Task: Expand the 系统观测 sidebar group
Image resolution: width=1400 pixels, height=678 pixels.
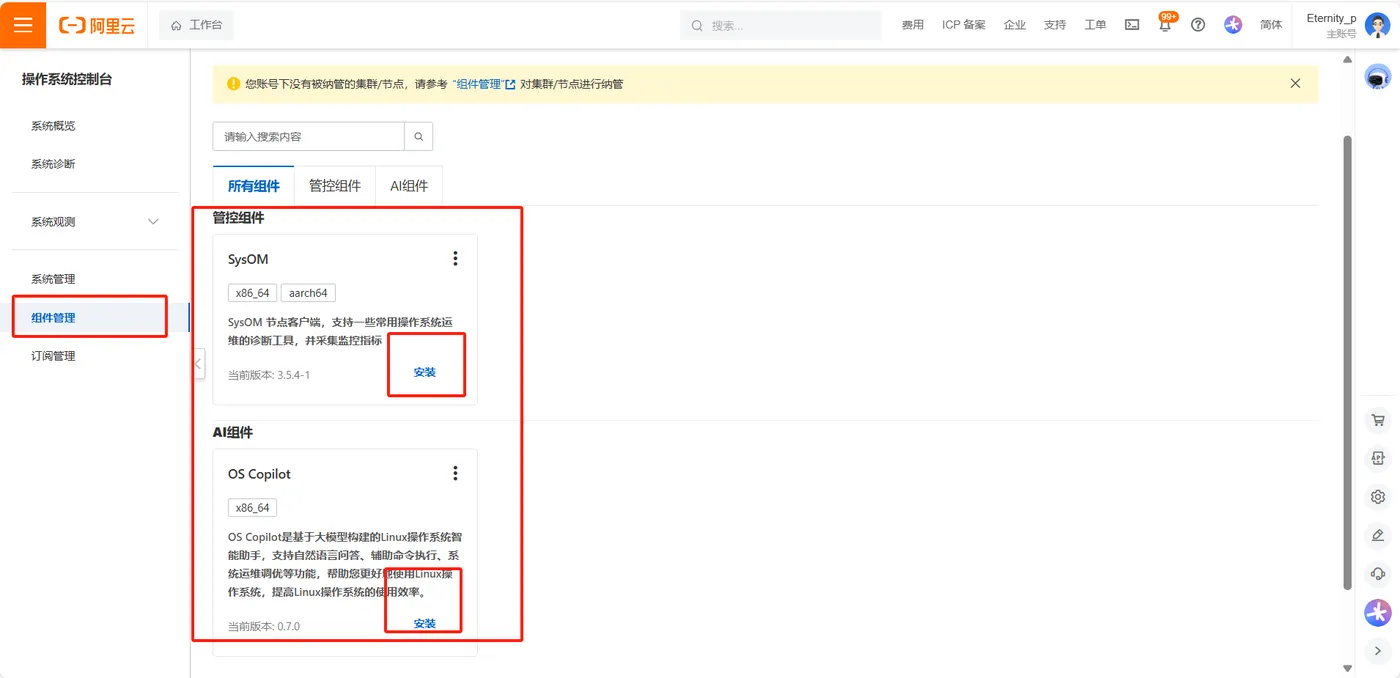Action: pyautogui.click(x=95, y=222)
